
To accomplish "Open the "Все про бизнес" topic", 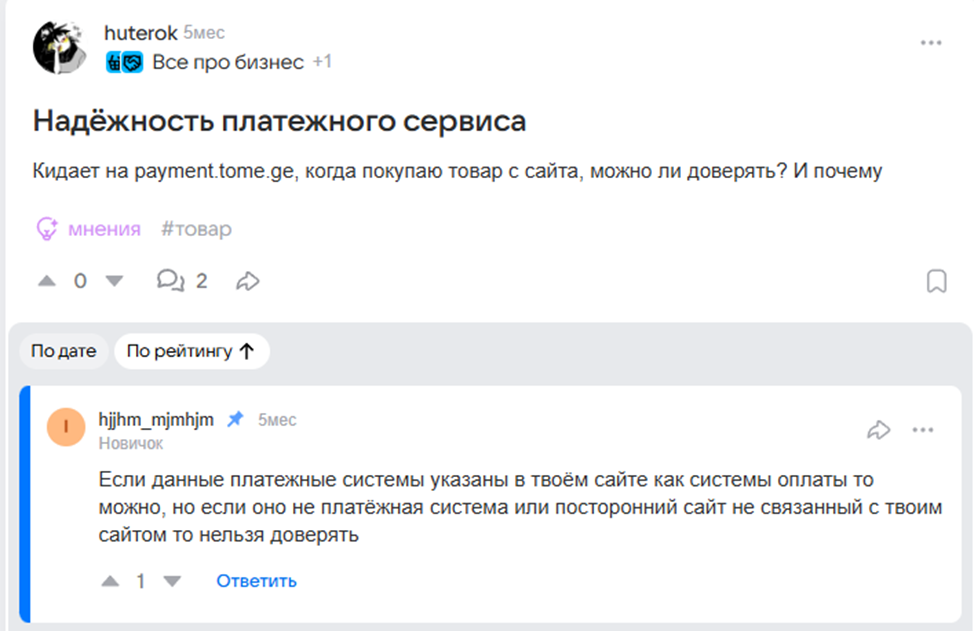I will click(227, 62).
